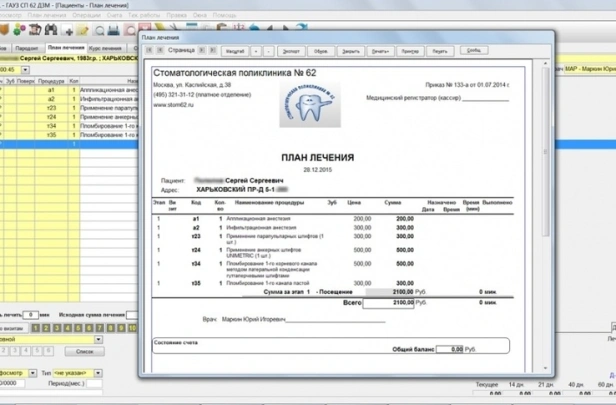The image size is (616, 405).
Task: Switch to the Пародонт tab
Action: pyautogui.click(x=28, y=48)
